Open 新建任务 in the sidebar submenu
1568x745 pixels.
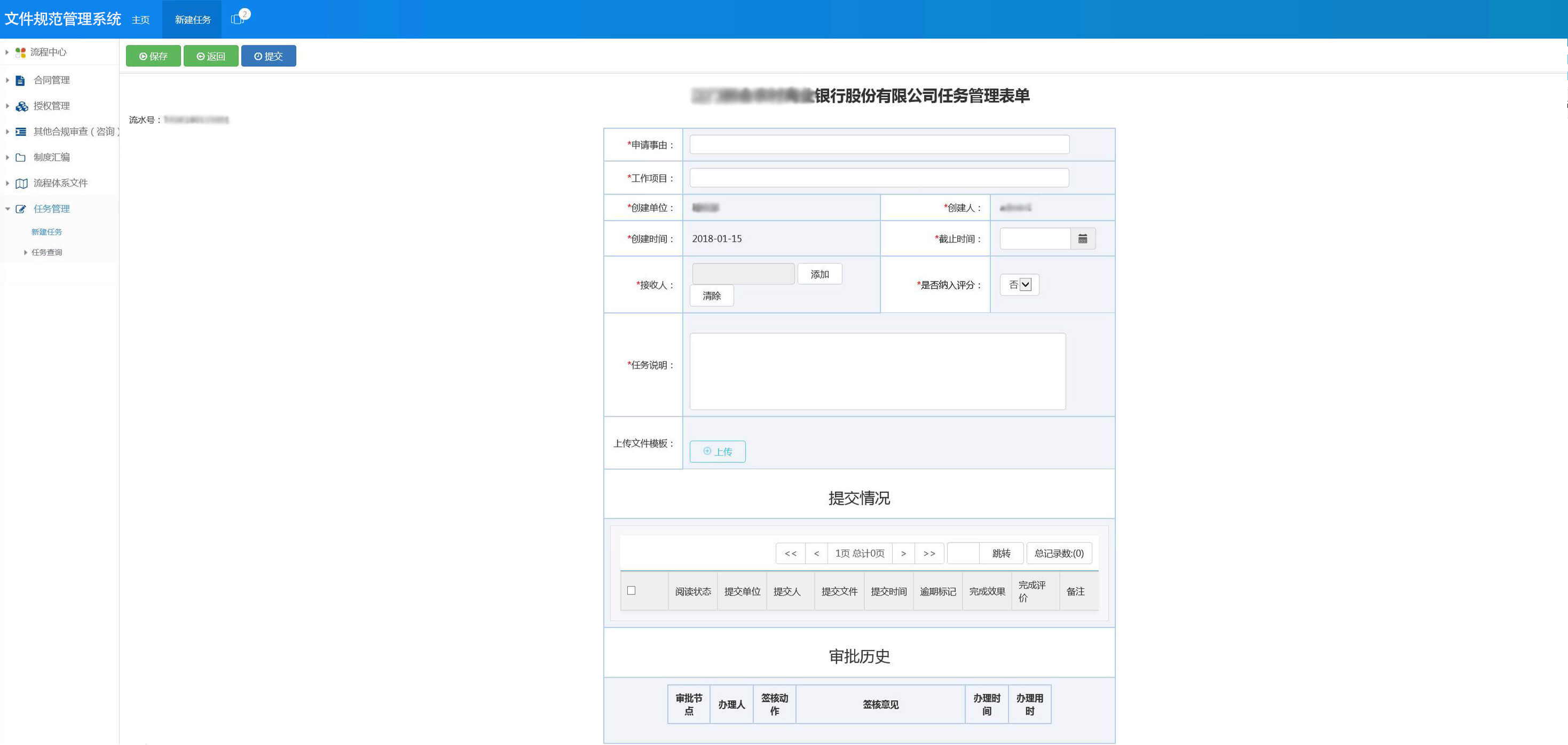tap(47, 232)
